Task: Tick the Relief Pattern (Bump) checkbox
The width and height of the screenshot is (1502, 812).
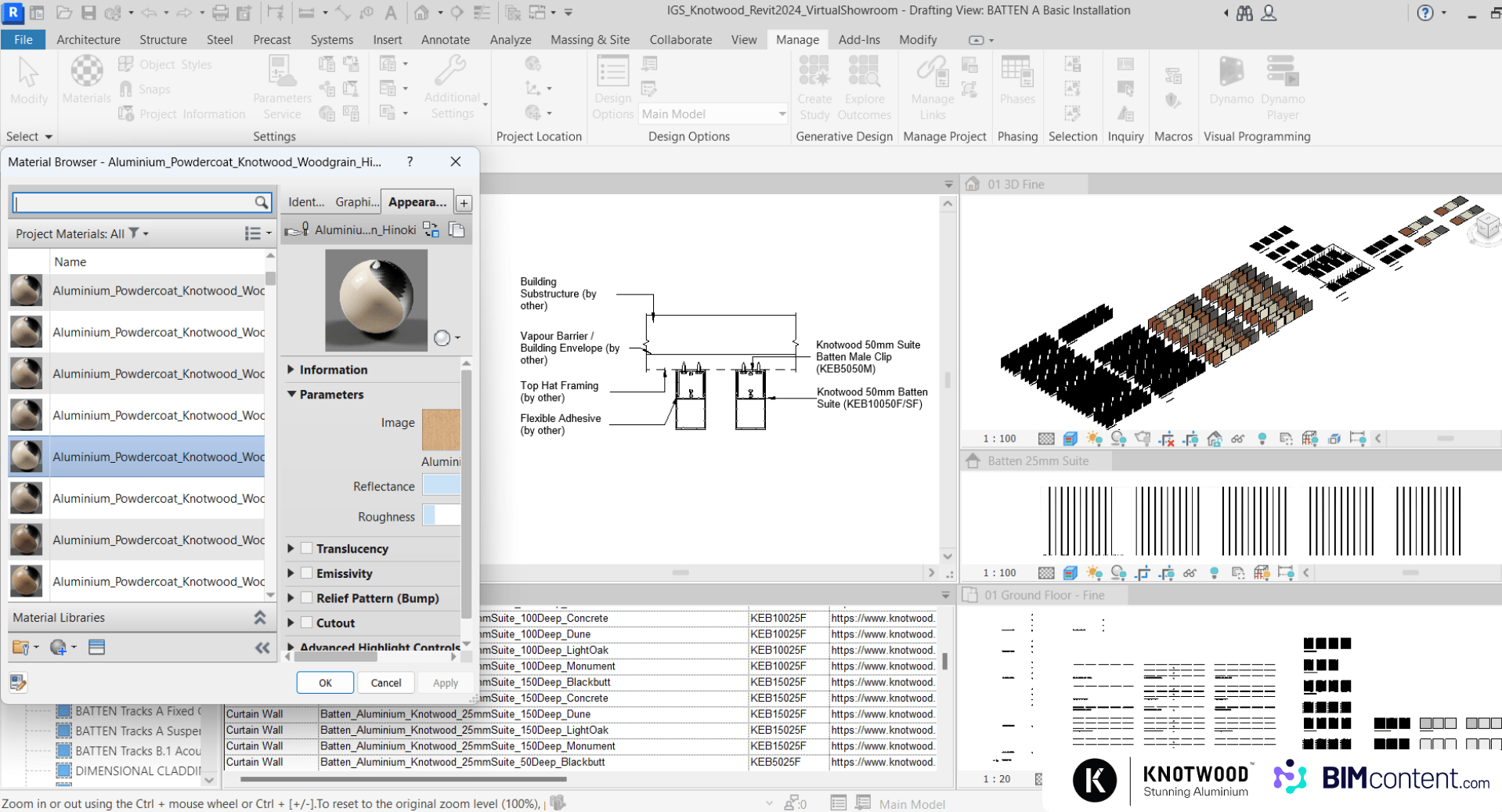Action: (x=307, y=598)
